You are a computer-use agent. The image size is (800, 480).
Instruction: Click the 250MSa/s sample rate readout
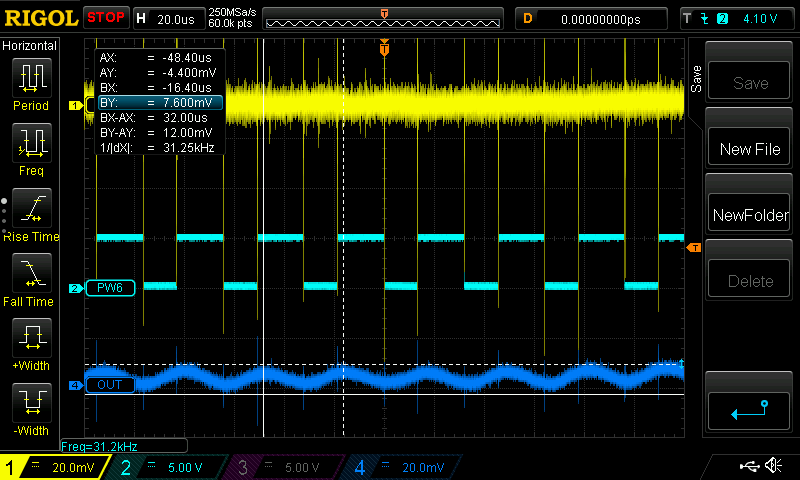coord(232,12)
